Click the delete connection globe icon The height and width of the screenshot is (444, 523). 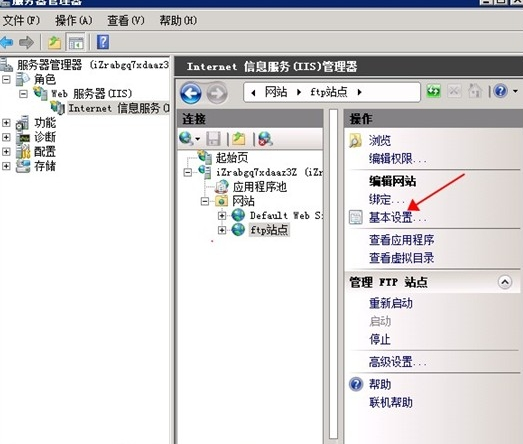pos(266,139)
